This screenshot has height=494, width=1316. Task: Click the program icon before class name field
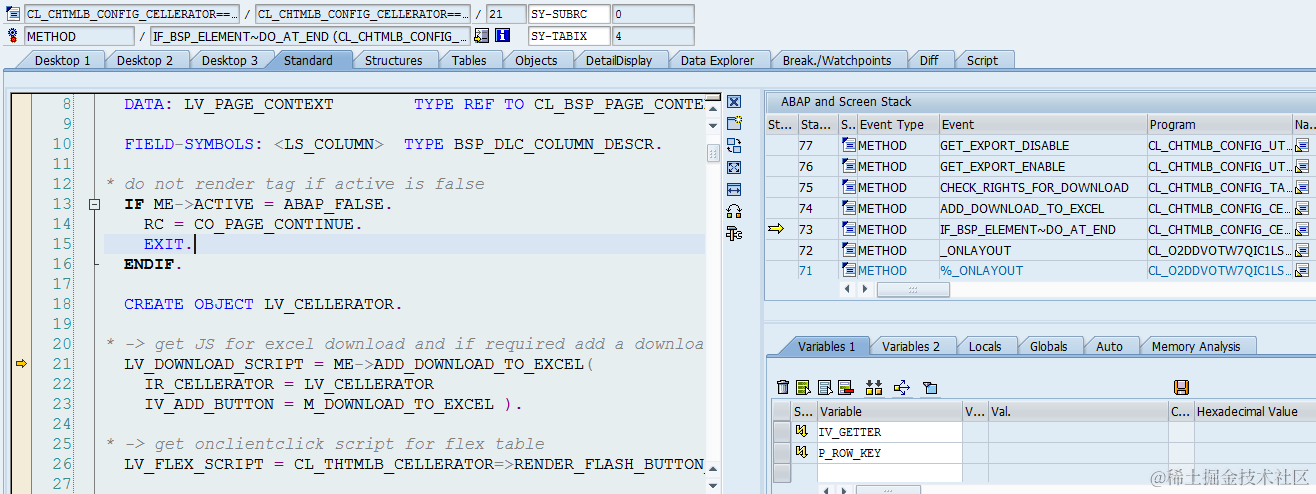click(13, 14)
